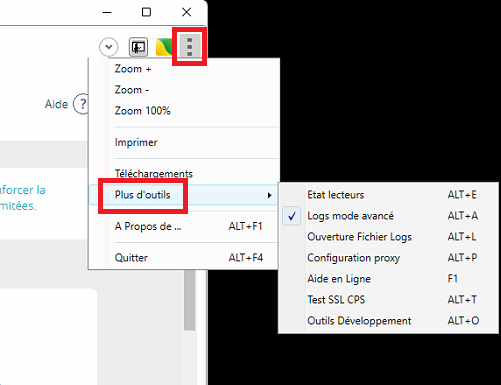The width and height of the screenshot is (501, 385).
Task: Select Zoom - in the menu
Action: [x=184, y=90]
